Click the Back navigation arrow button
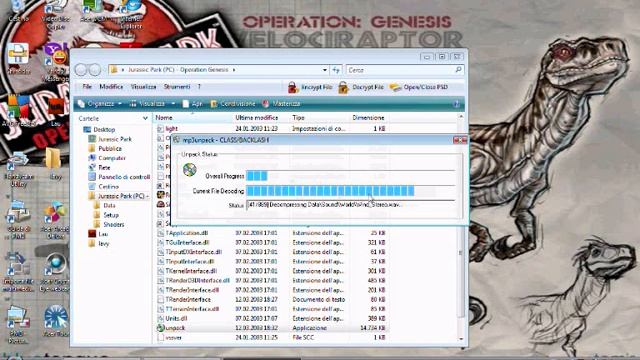Viewport: 640px width, 360px height. click(x=81, y=70)
